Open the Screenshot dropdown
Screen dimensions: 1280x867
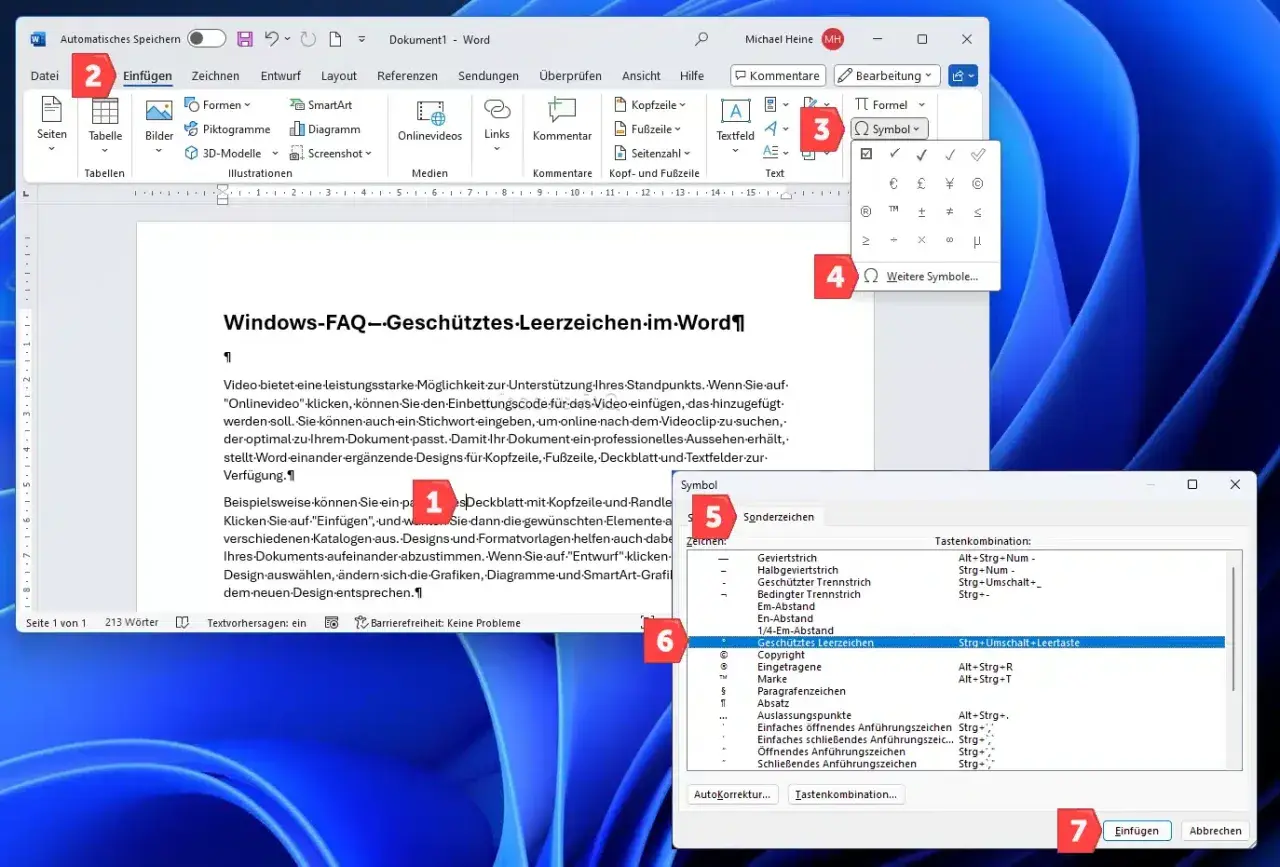pyautogui.click(x=331, y=153)
